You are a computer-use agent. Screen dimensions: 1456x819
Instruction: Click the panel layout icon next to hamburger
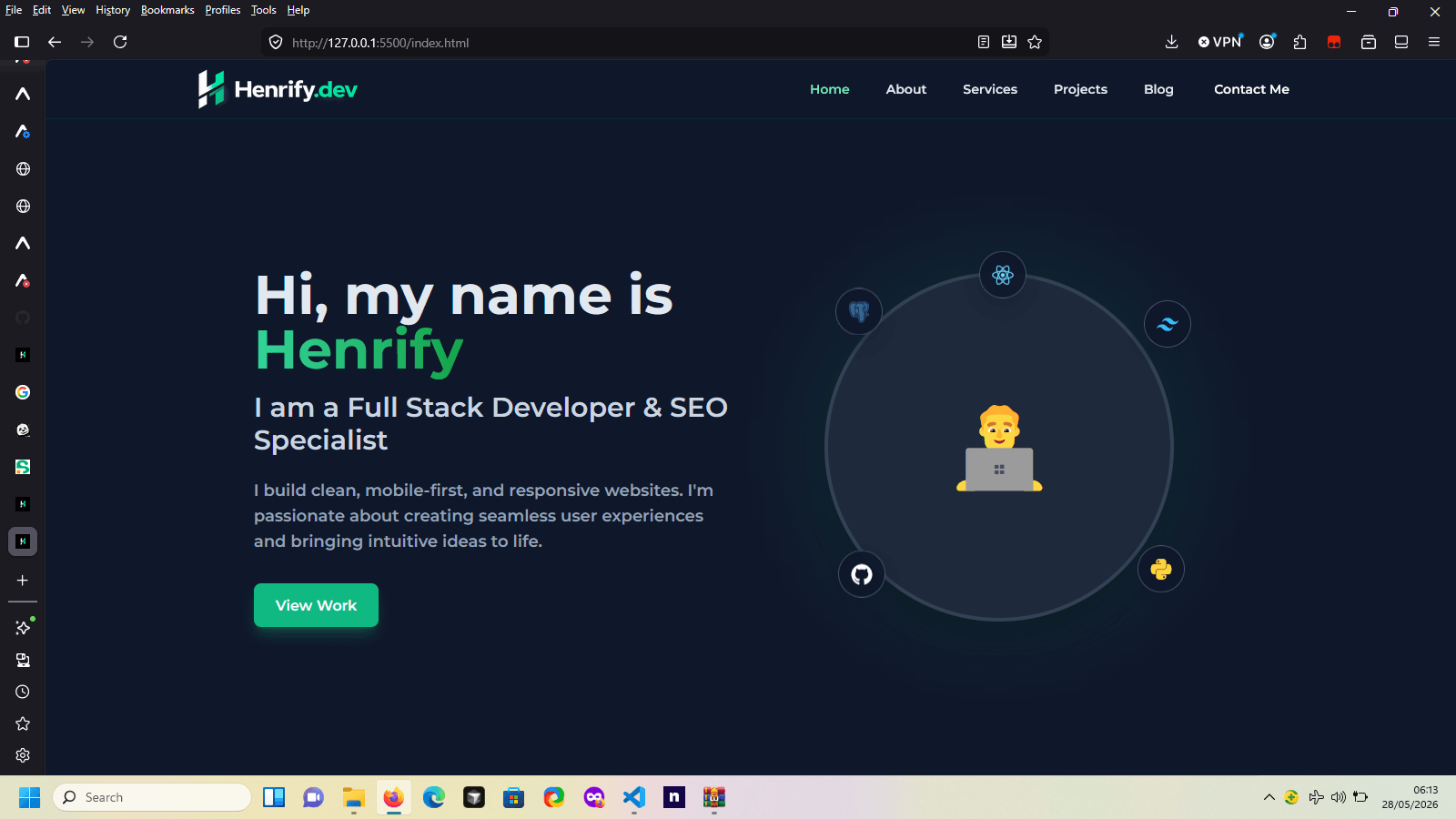(1401, 42)
